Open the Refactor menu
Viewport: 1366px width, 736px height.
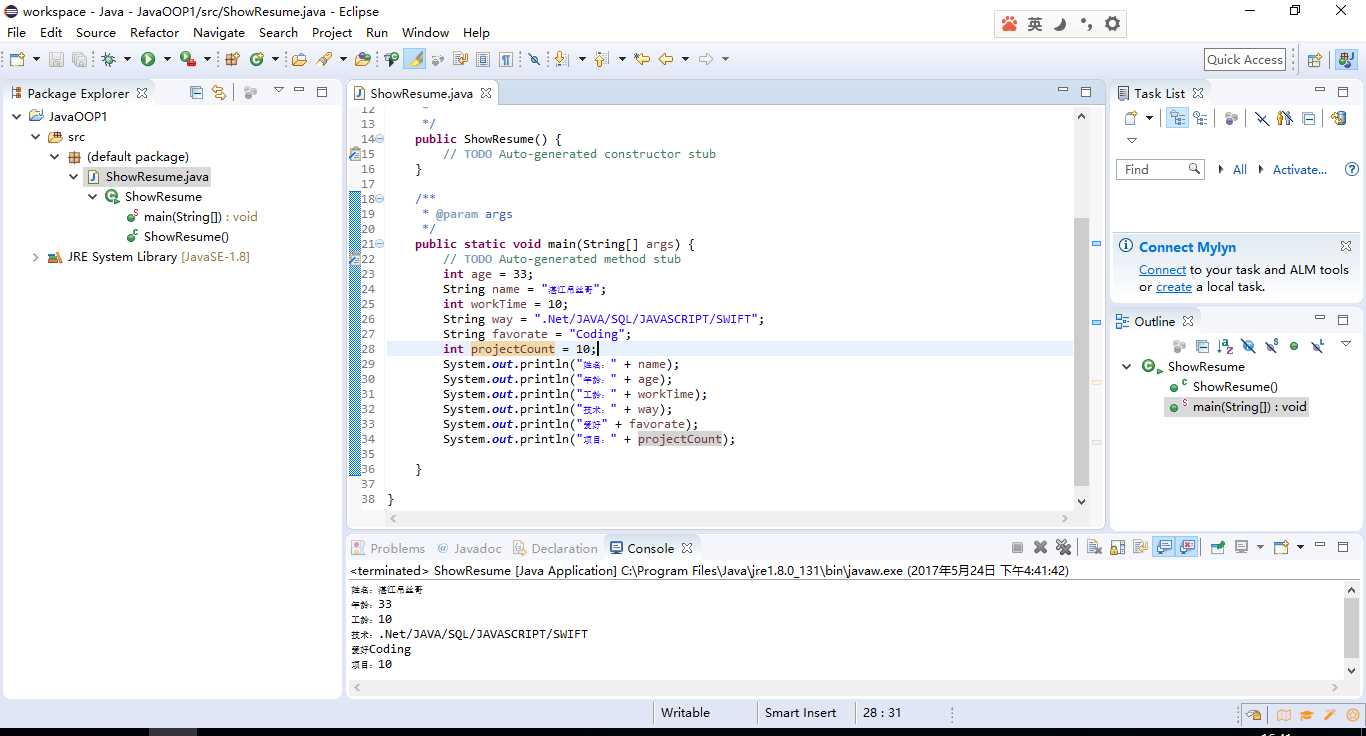pos(154,32)
